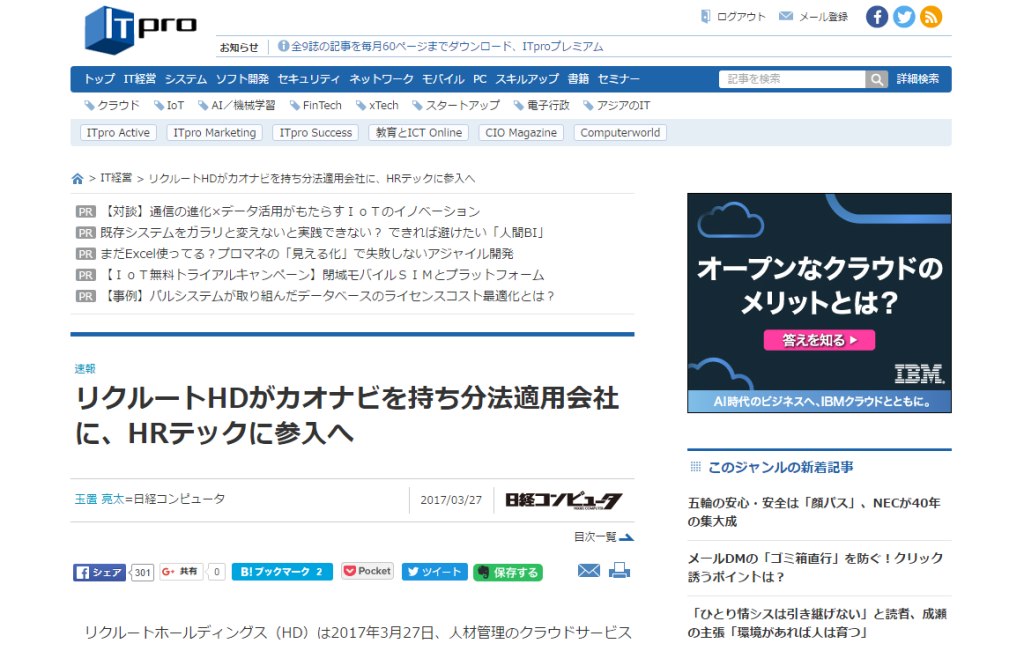Select the ネットワーク menu item

pyautogui.click(x=381, y=79)
